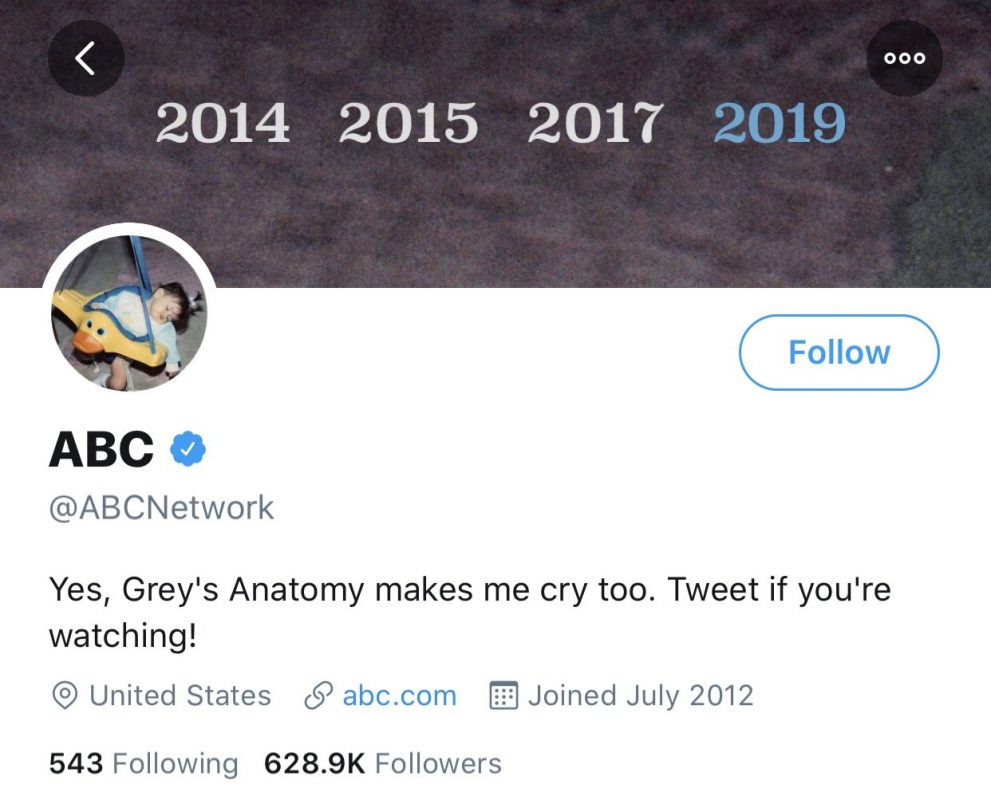
Task: Click the United States location text
Action: [180, 696]
